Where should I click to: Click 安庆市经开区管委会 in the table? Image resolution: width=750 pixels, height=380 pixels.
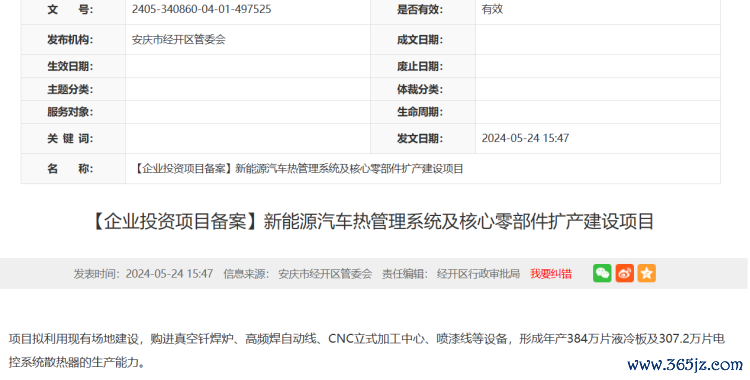coord(178,40)
